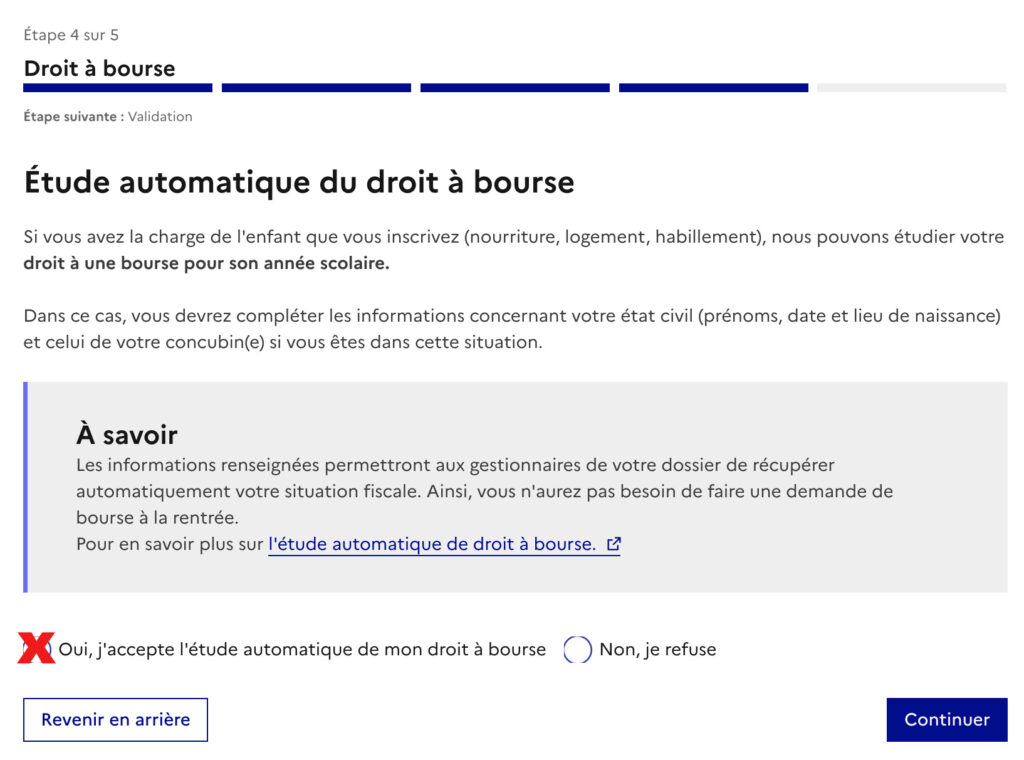This screenshot has width=1024, height=760.
Task: Go back with Revenir en arrière
Action: click(116, 720)
